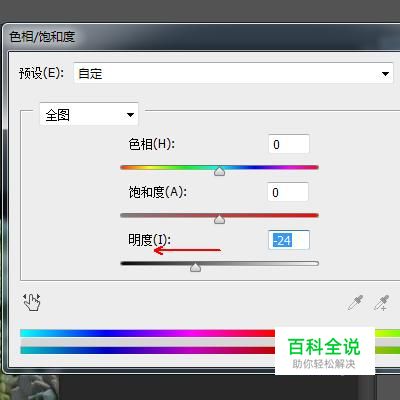Viewport: 400px width, 400px height.
Task: Click the hue slider handle
Action: 219,171
